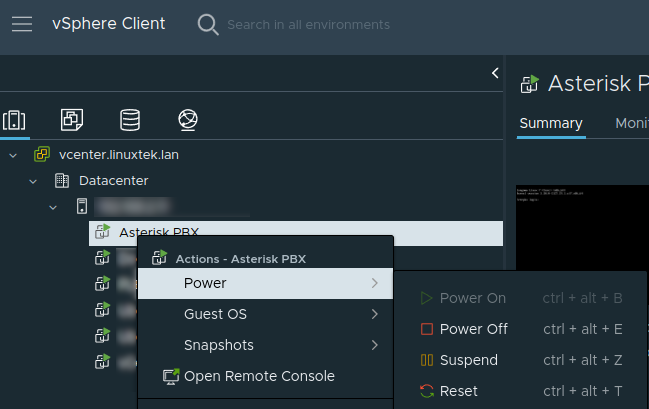
Task: Click the vSphere Client title
Action: click(108, 24)
